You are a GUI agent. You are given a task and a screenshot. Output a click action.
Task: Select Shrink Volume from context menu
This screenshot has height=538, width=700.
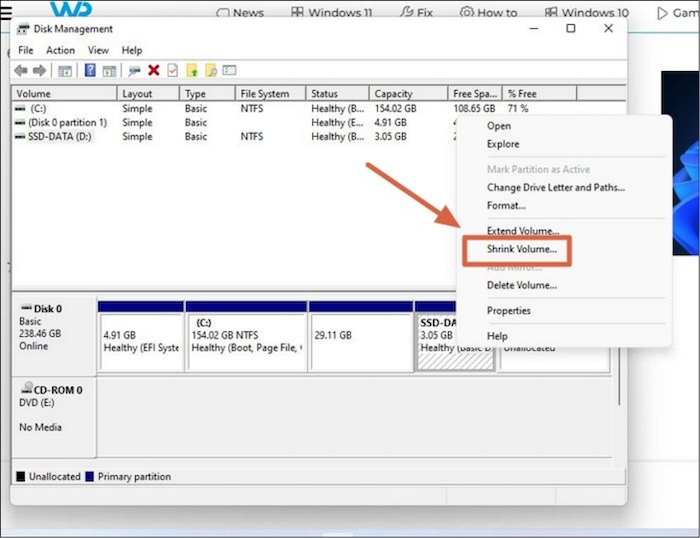pos(521,249)
